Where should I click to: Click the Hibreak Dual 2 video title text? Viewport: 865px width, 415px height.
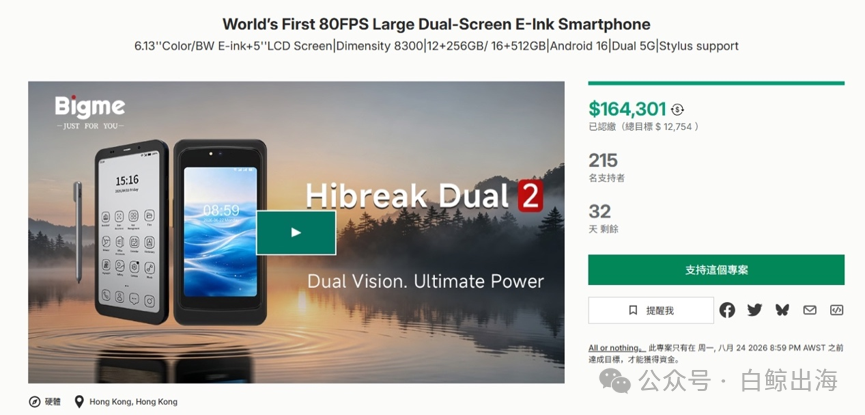pos(425,196)
